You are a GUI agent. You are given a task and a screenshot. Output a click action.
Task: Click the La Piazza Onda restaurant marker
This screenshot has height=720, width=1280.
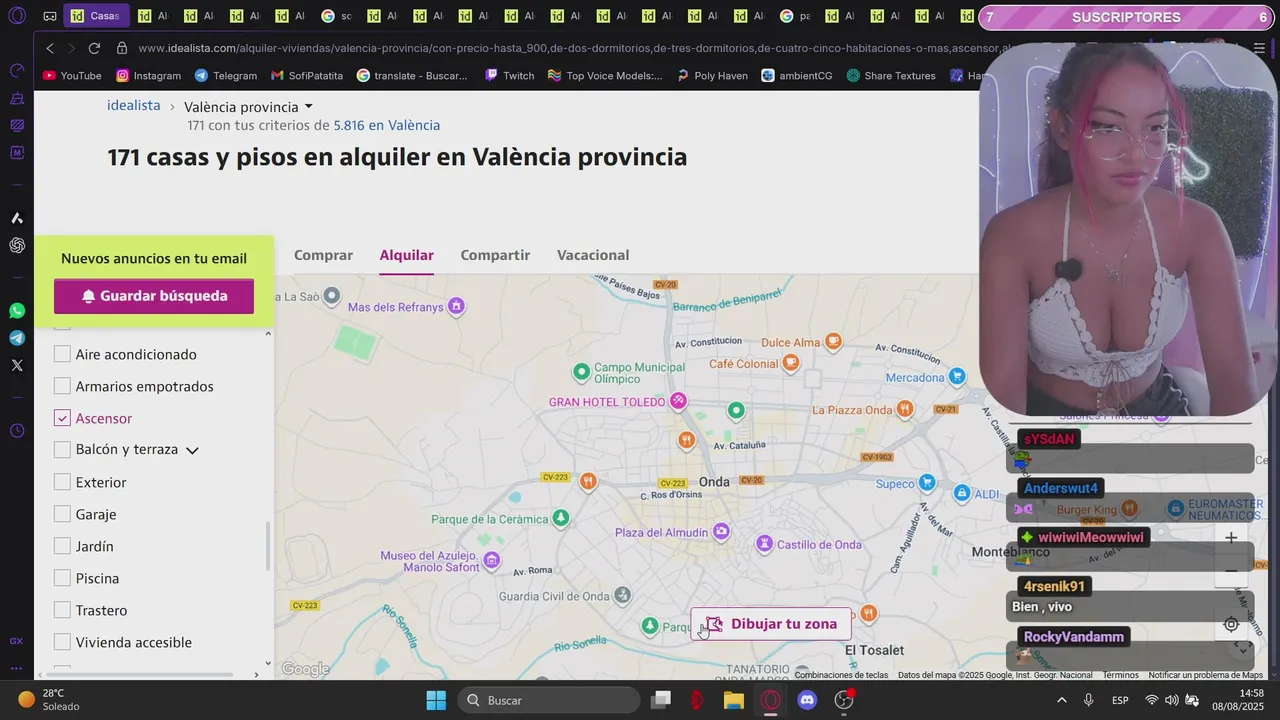point(905,409)
